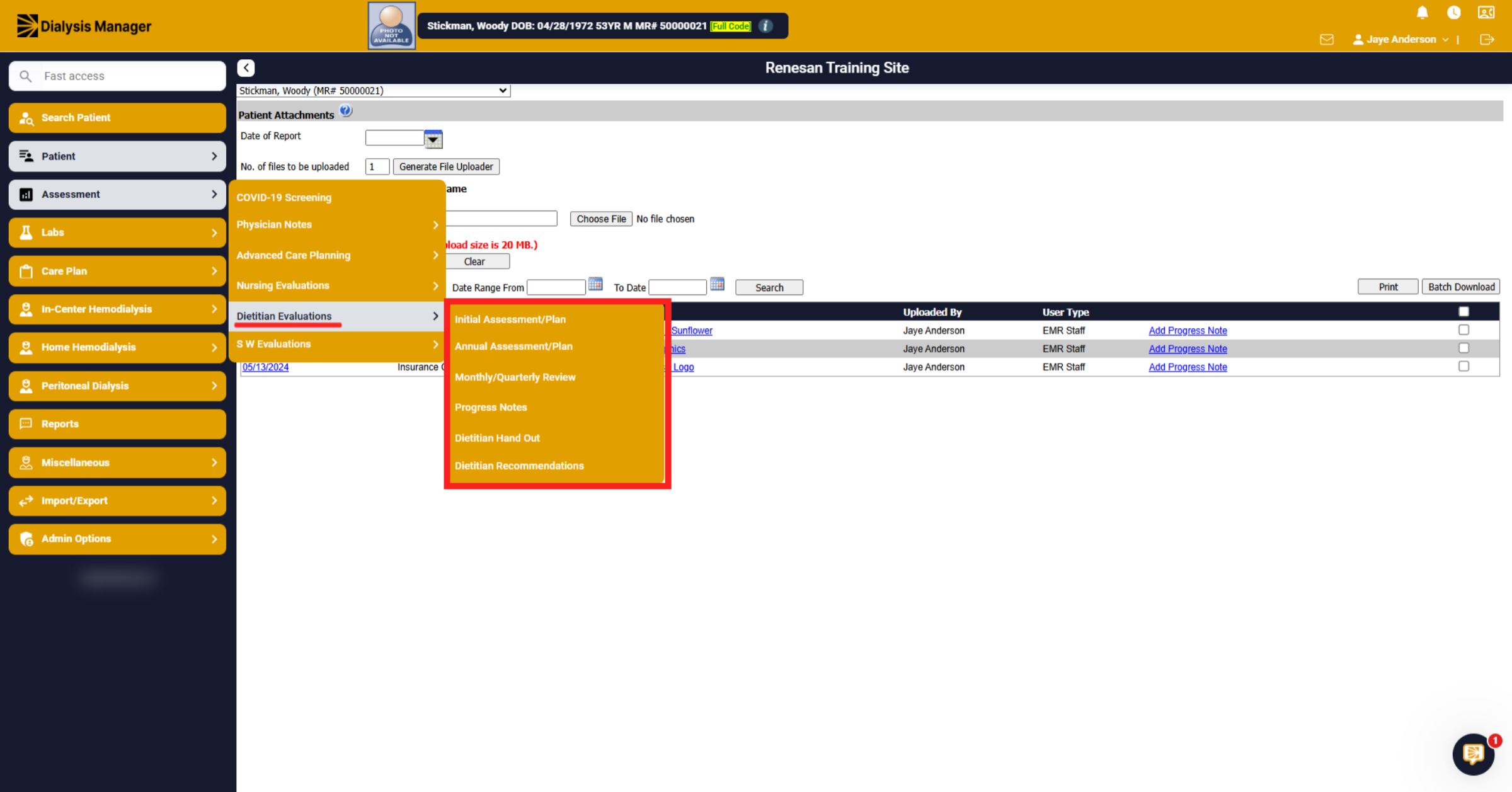Expand In-Center Hemodialysis menu

[117, 309]
